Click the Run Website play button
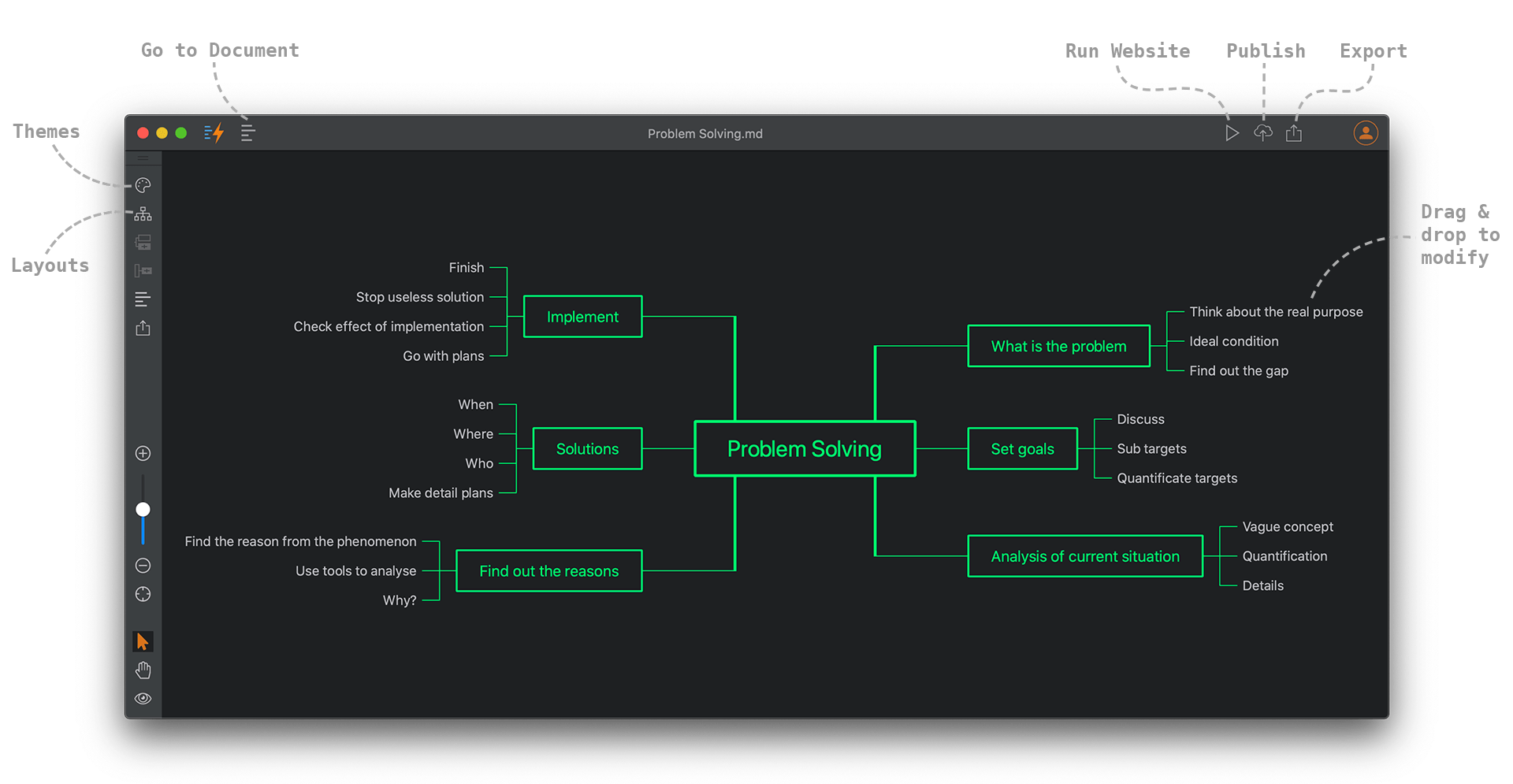 [1232, 132]
